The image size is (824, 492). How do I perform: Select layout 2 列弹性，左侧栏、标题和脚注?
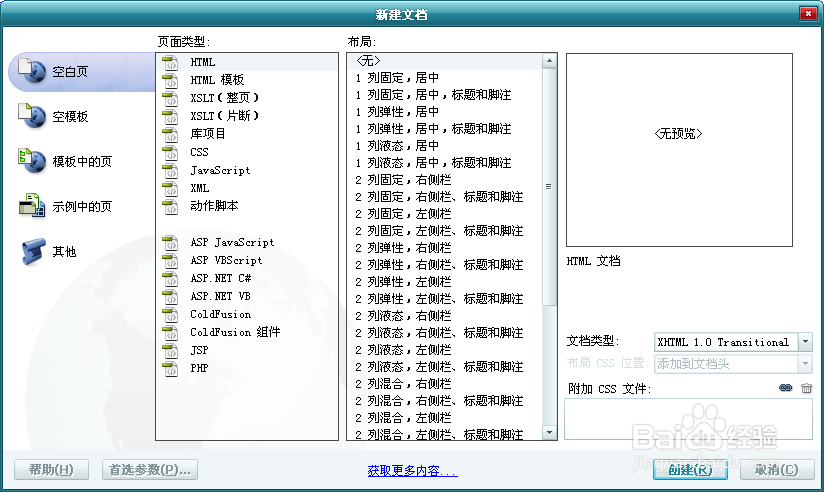tap(439, 299)
